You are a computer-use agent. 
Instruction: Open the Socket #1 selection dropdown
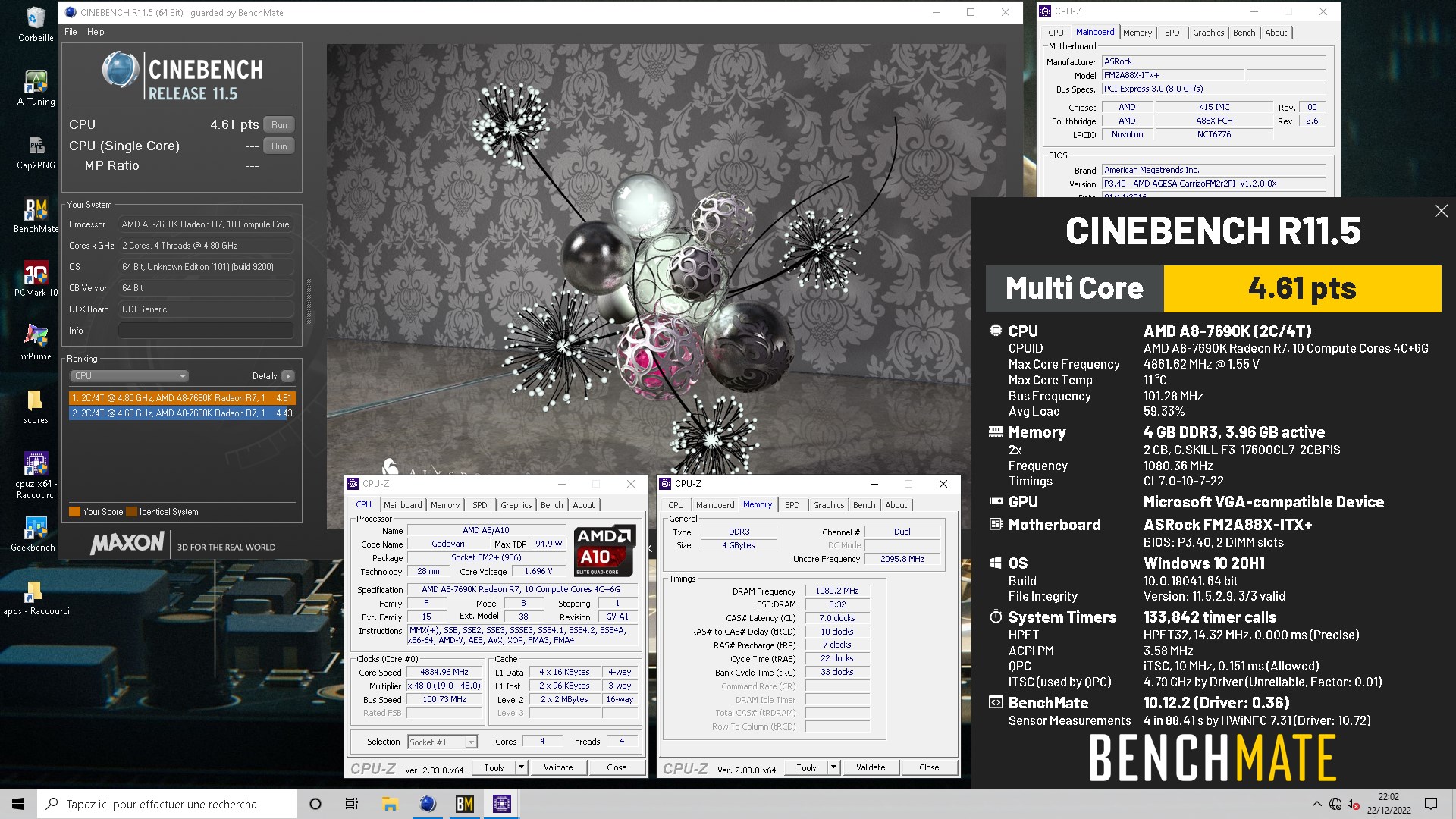pyautogui.click(x=443, y=742)
